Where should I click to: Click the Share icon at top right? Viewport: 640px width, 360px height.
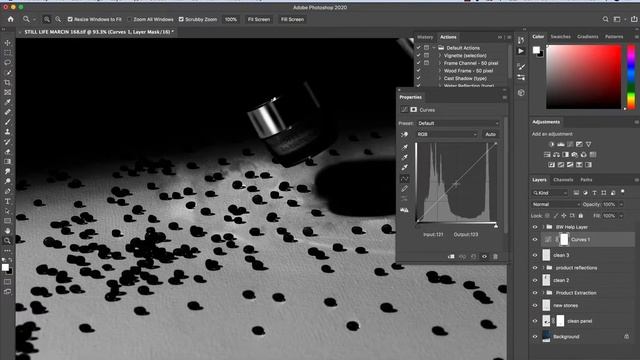click(634, 19)
